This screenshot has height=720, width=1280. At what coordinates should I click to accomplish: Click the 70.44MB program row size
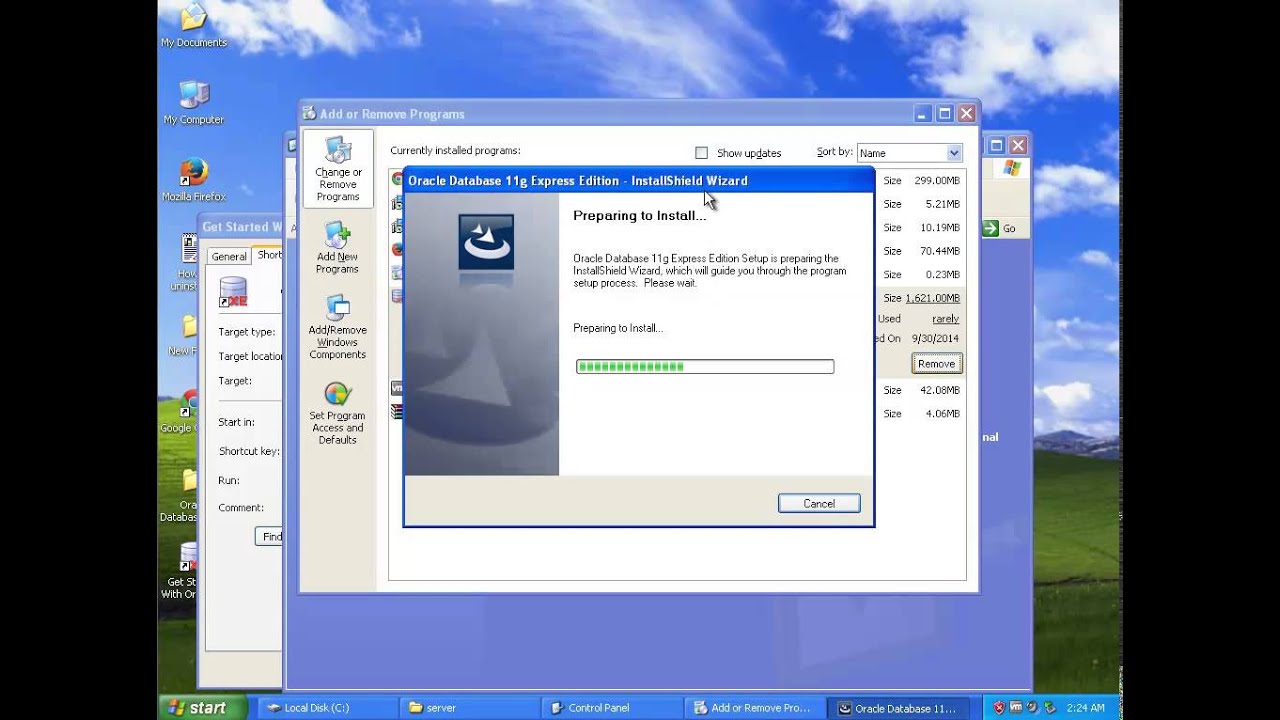(x=939, y=251)
